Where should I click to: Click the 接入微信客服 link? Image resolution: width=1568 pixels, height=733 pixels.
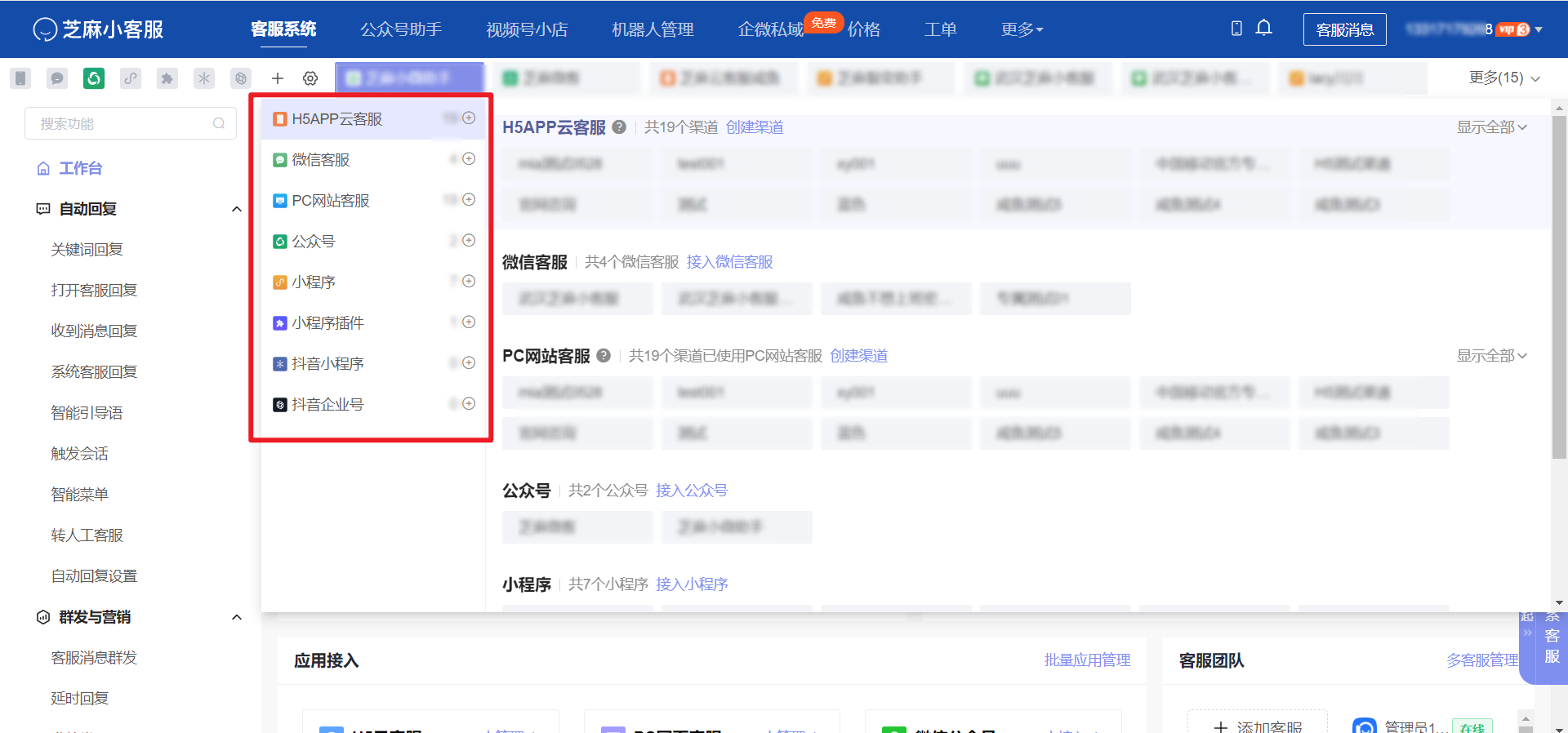coord(729,262)
